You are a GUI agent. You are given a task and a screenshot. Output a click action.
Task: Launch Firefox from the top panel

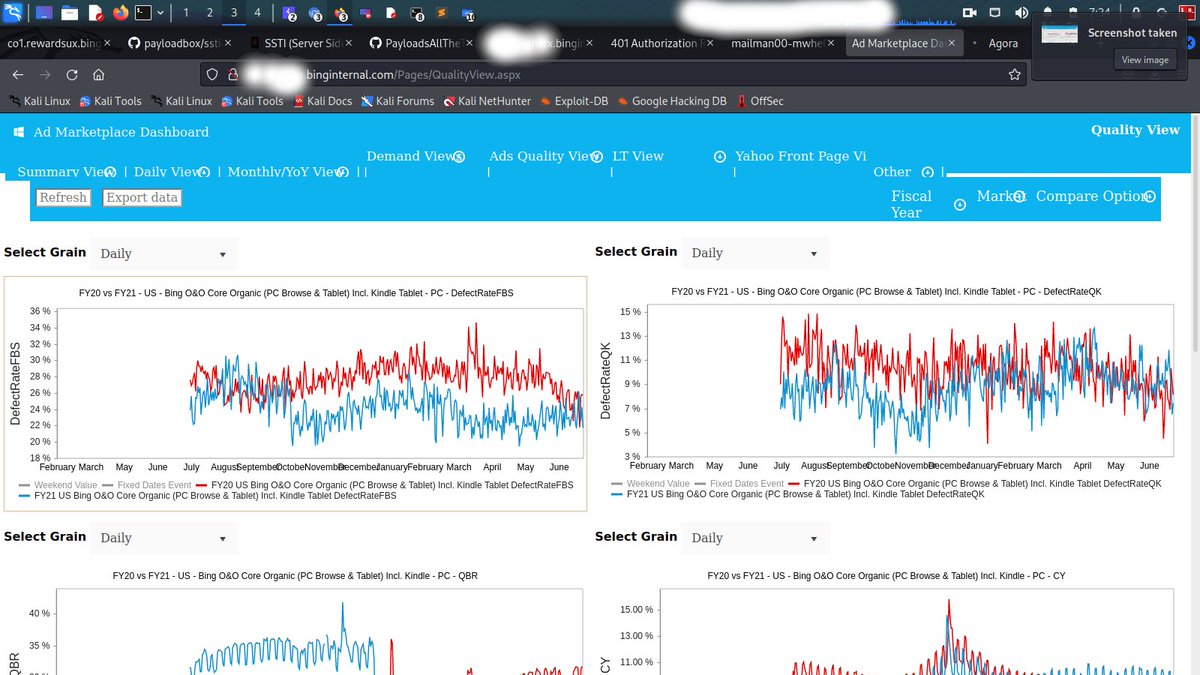[121, 13]
